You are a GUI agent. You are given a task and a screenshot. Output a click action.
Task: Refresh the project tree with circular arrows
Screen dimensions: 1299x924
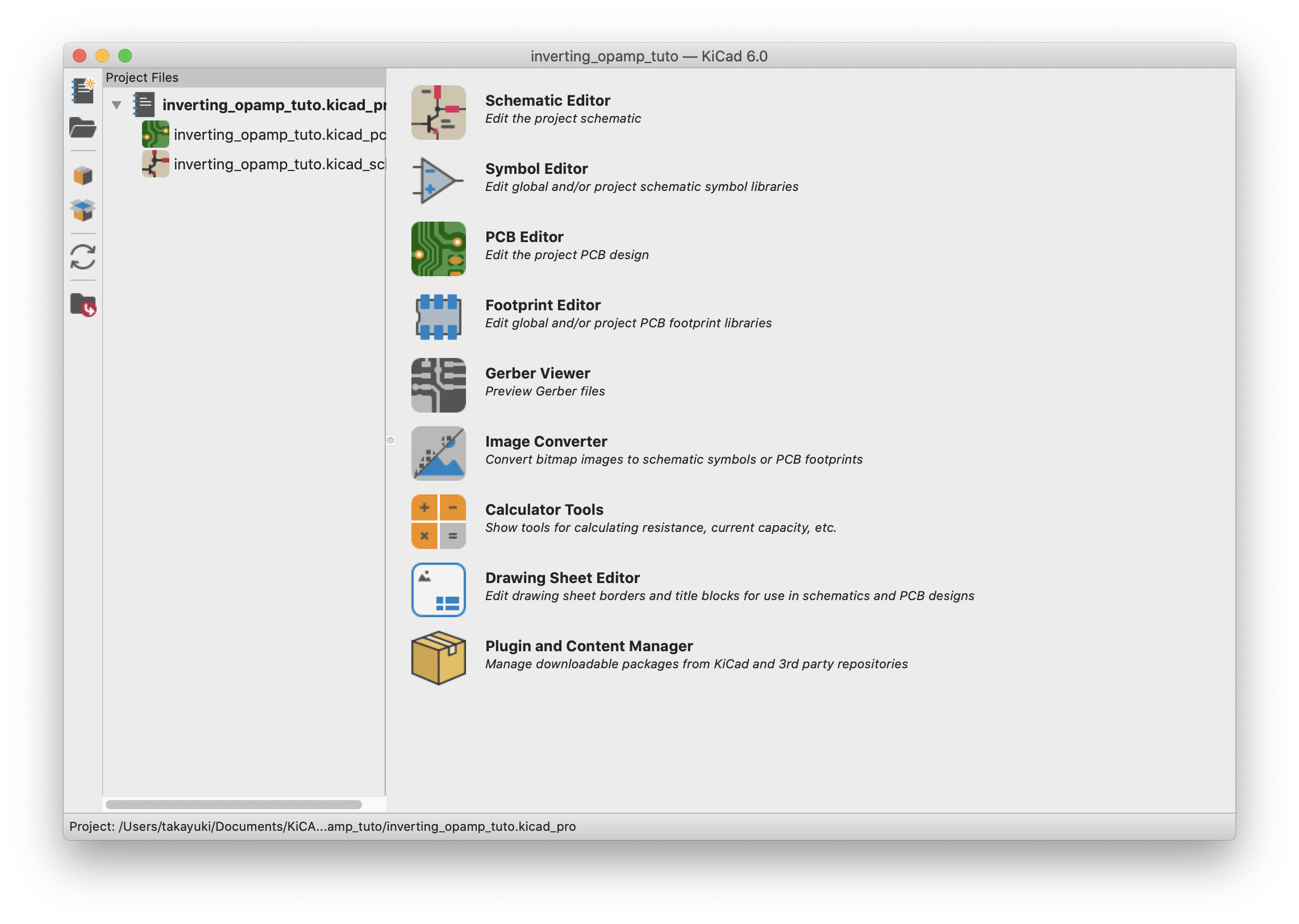coord(83,257)
